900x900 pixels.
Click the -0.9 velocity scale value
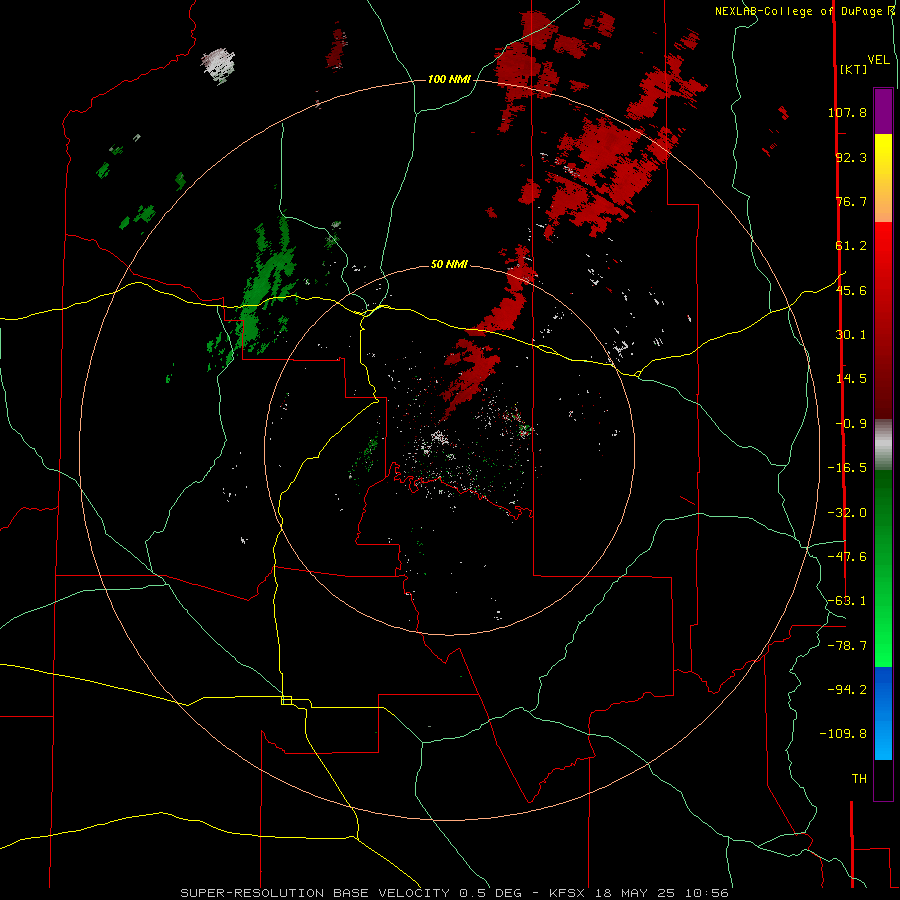tap(851, 424)
